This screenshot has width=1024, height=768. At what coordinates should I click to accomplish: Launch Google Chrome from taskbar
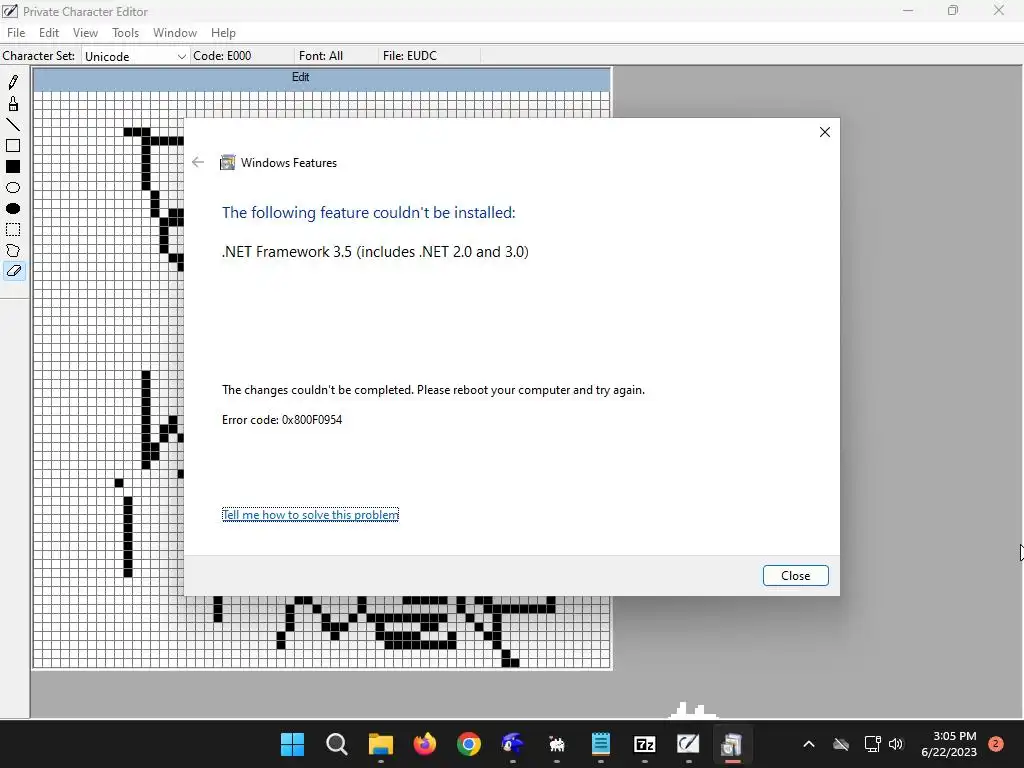(x=468, y=744)
